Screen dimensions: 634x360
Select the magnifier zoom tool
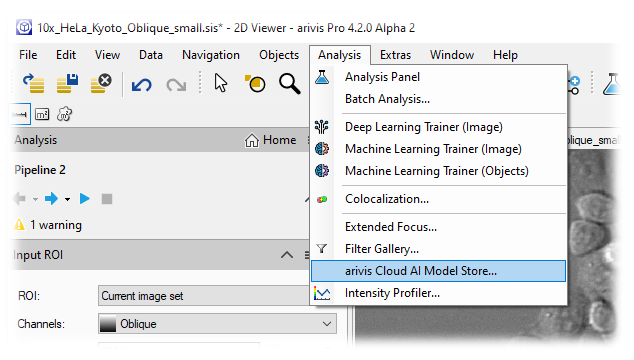(x=290, y=84)
